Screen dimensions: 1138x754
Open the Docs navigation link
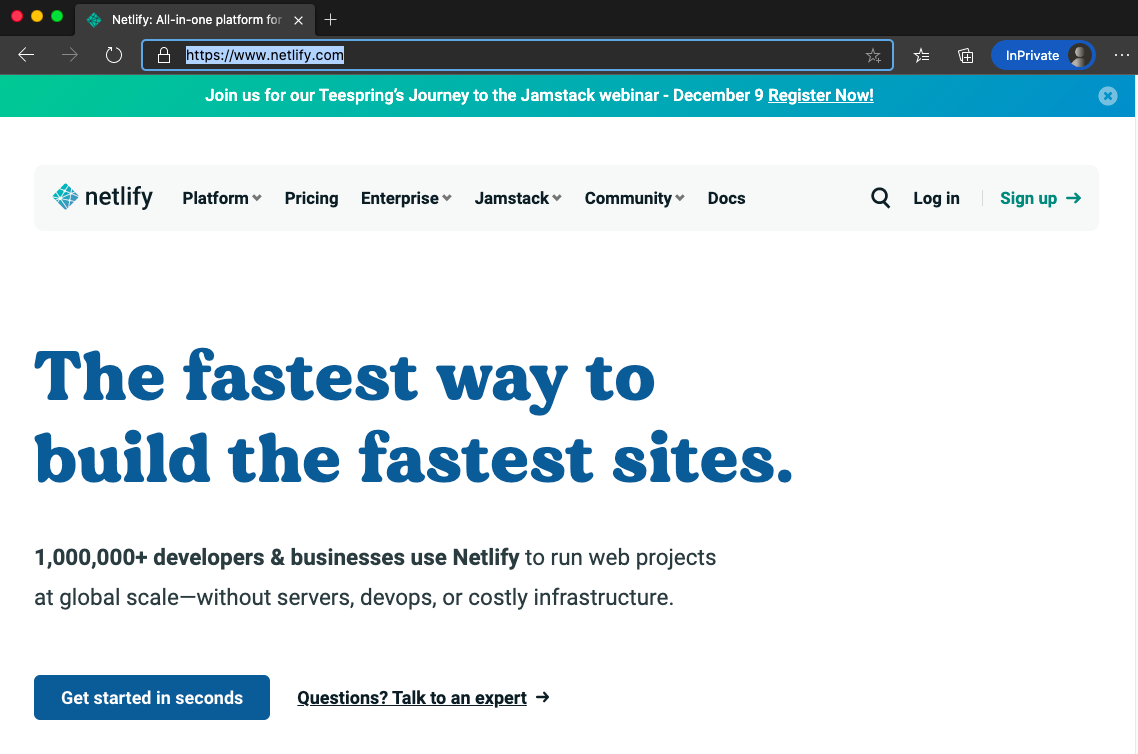coord(726,198)
